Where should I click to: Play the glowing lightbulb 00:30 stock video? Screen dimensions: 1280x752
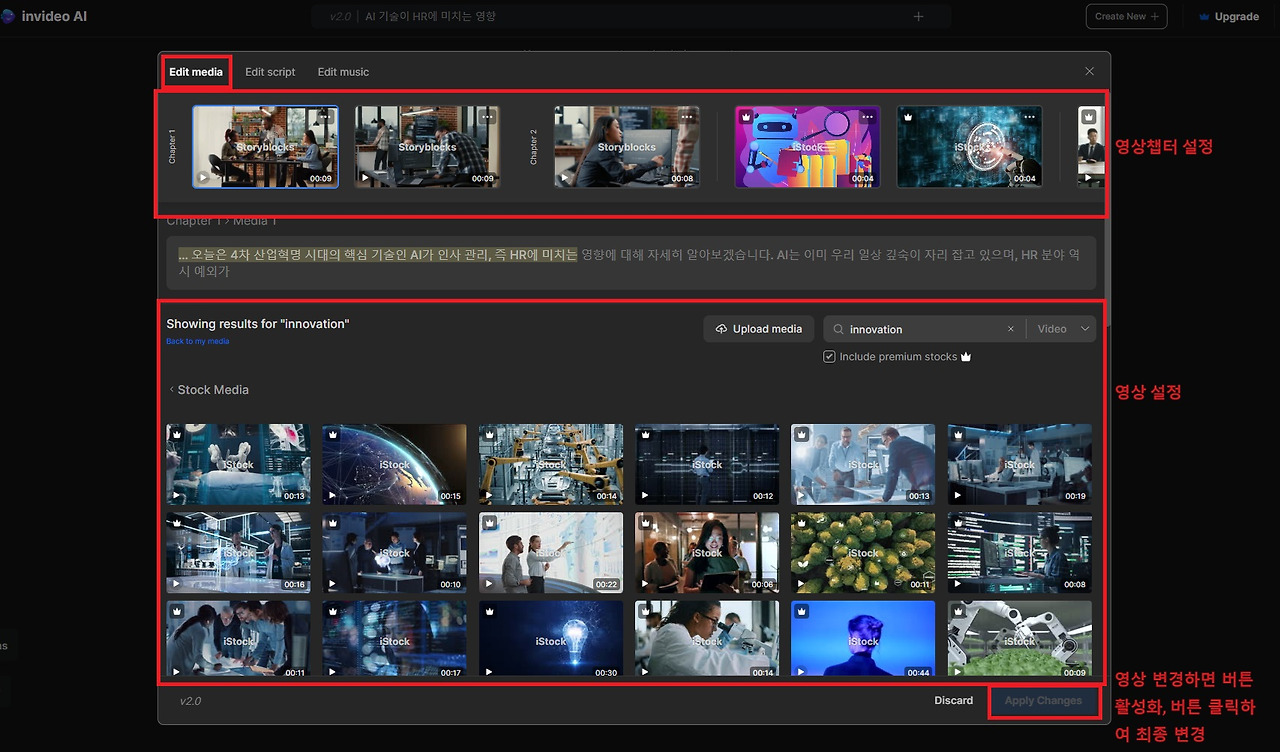(488, 672)
